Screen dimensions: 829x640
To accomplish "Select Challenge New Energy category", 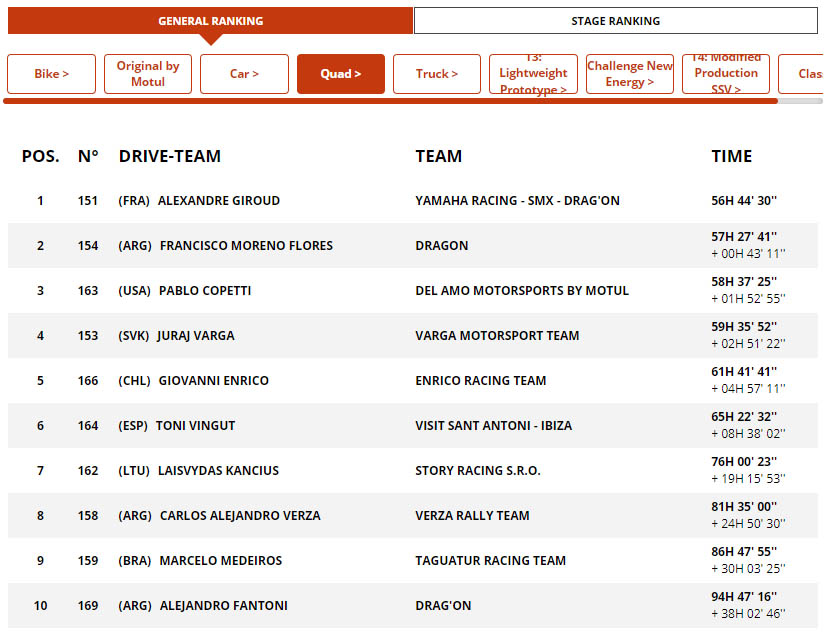I will click(630, 74).
